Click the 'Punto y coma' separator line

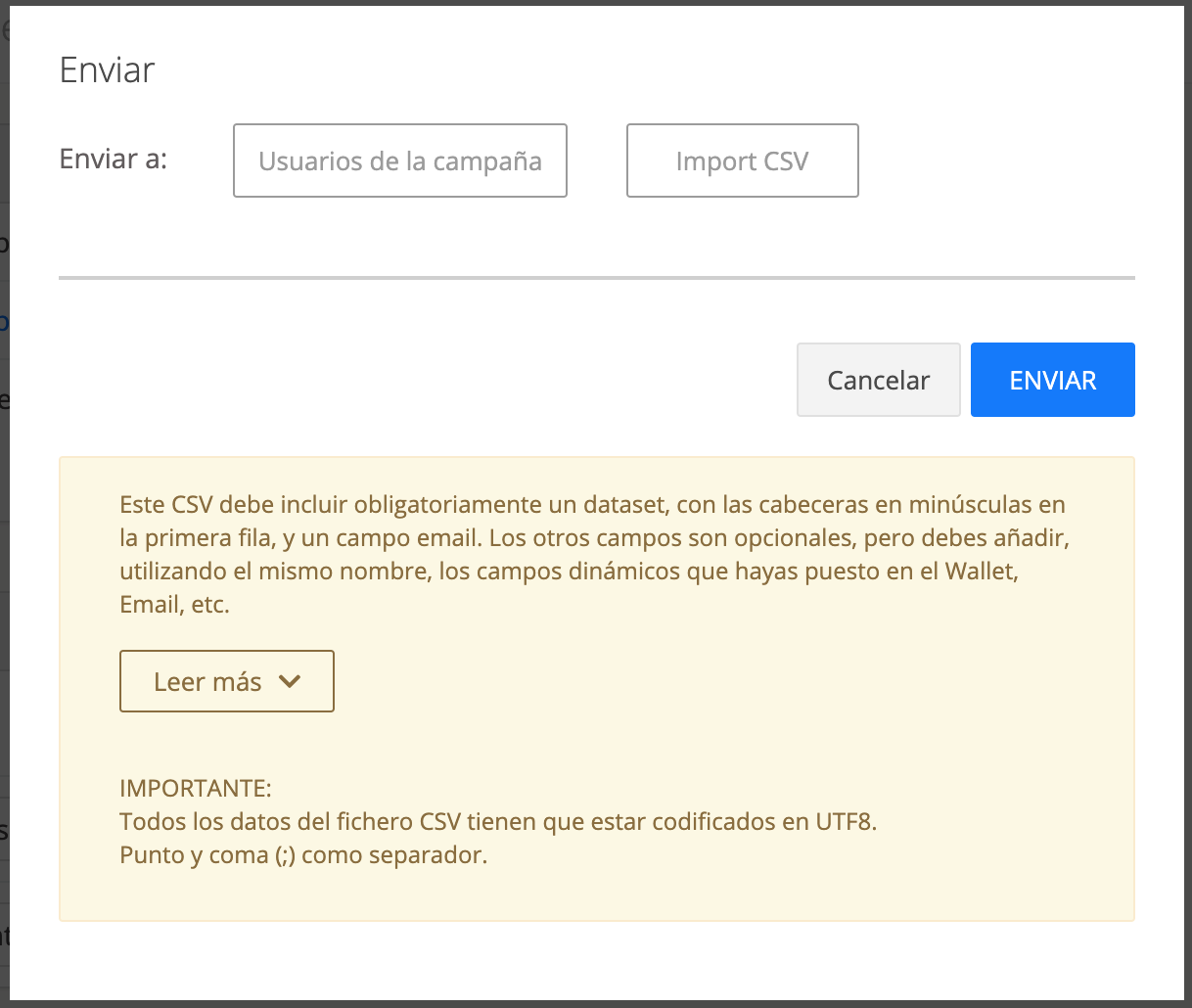pos(302,854)
